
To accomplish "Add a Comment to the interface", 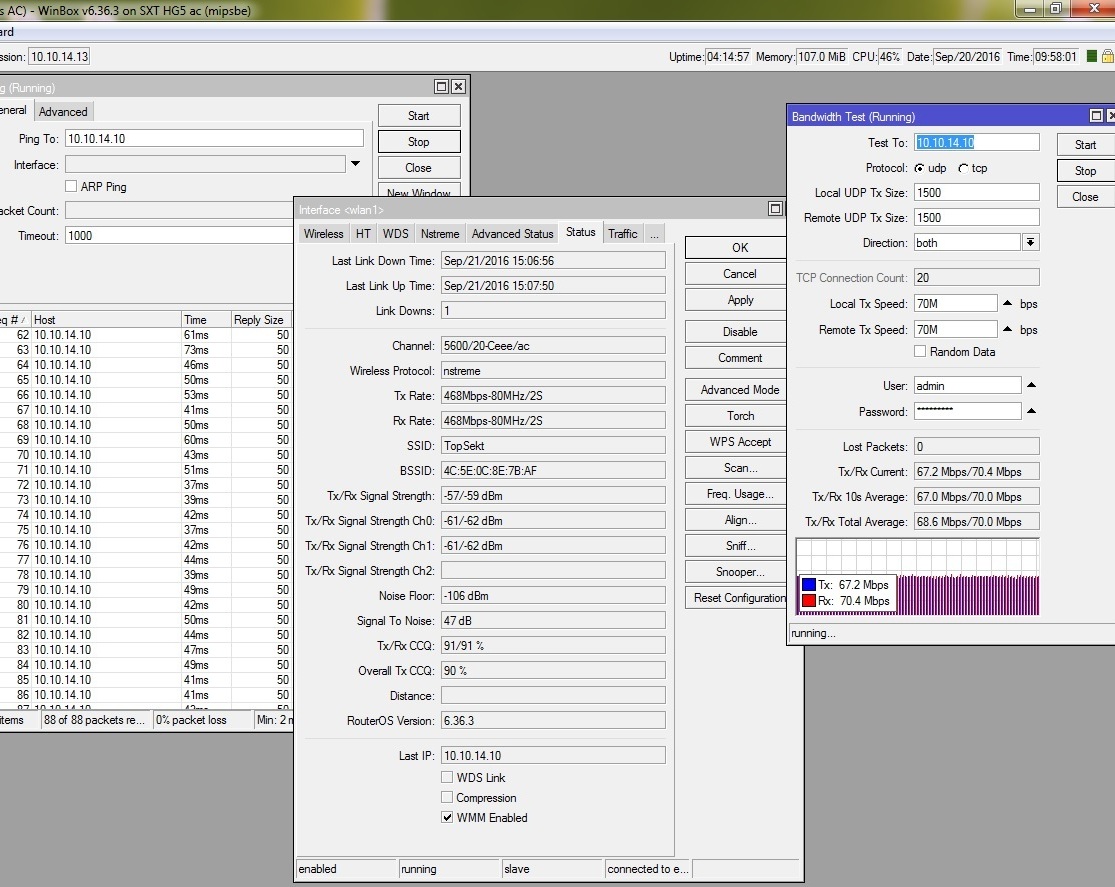I will (x=737, y=358).
